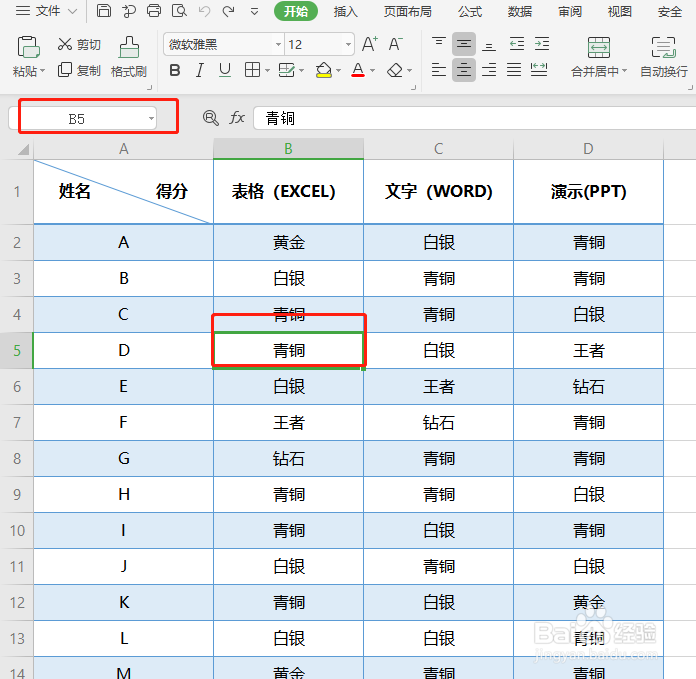Increase font size with A+ icon
Viewport: 696px width, 679px height.
click(370, 44)
